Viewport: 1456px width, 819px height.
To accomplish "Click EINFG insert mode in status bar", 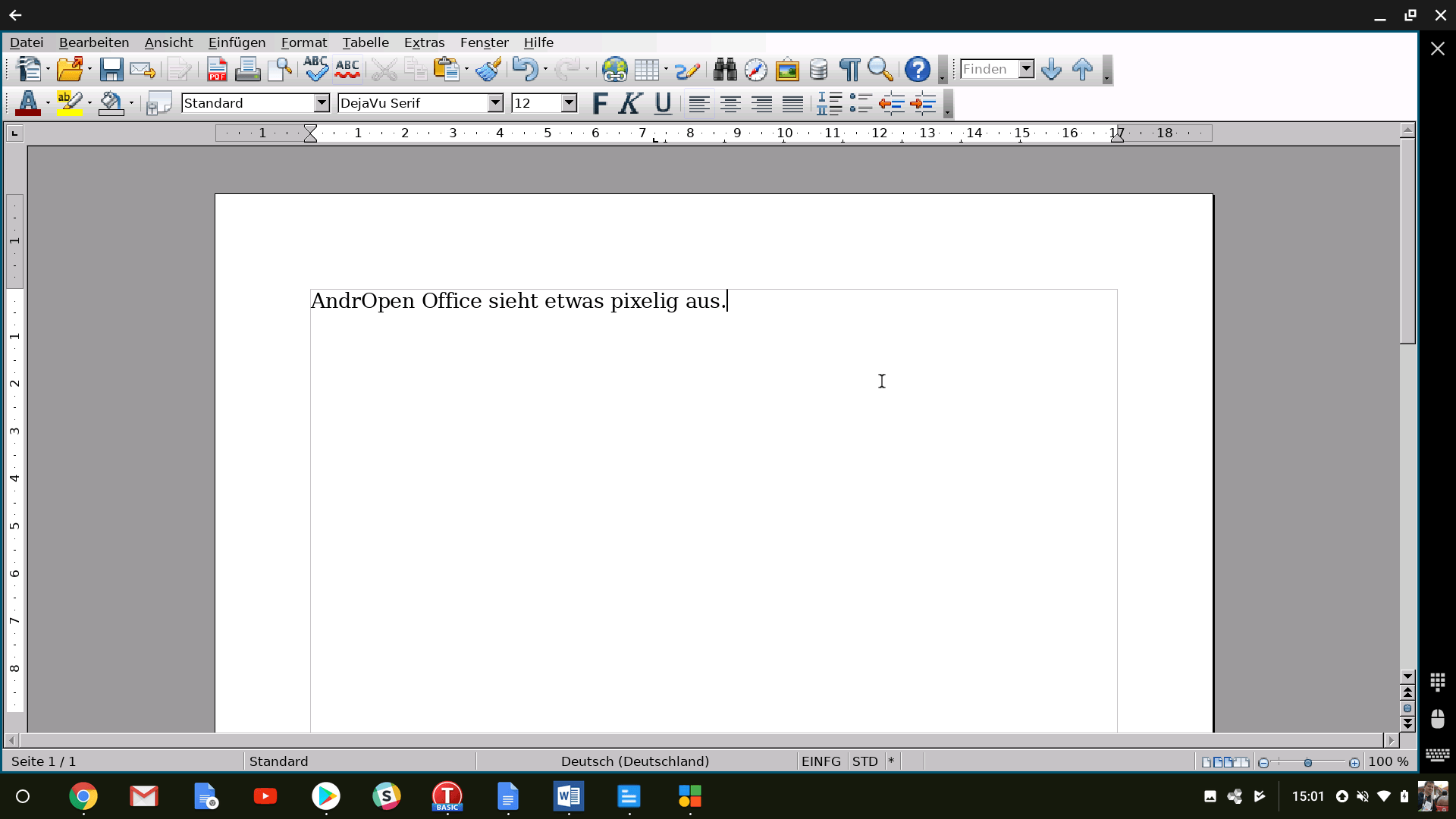I will (x=821, y=761).
